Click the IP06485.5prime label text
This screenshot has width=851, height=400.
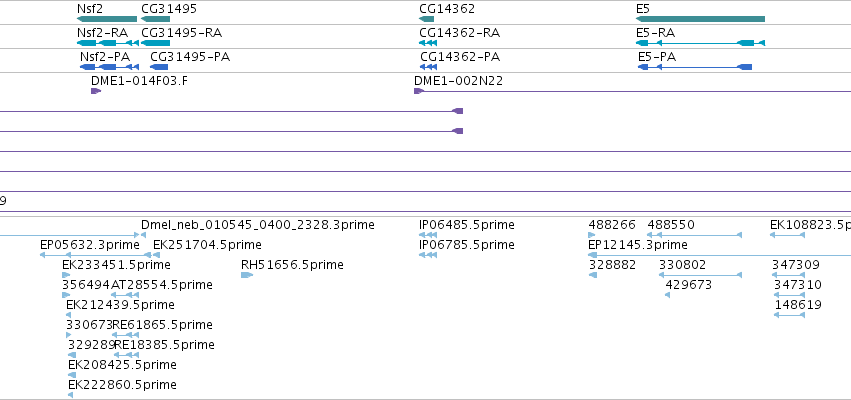(467, 225)
